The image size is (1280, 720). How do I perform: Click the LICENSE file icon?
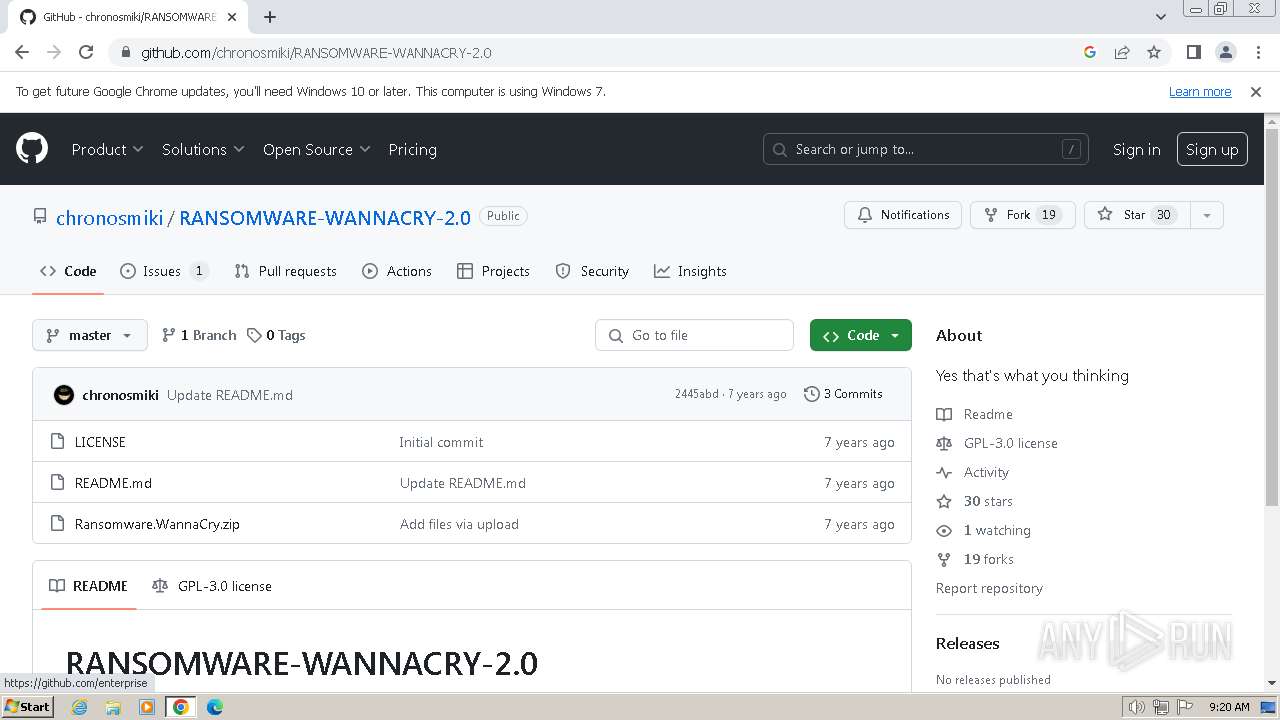(57, 442)
